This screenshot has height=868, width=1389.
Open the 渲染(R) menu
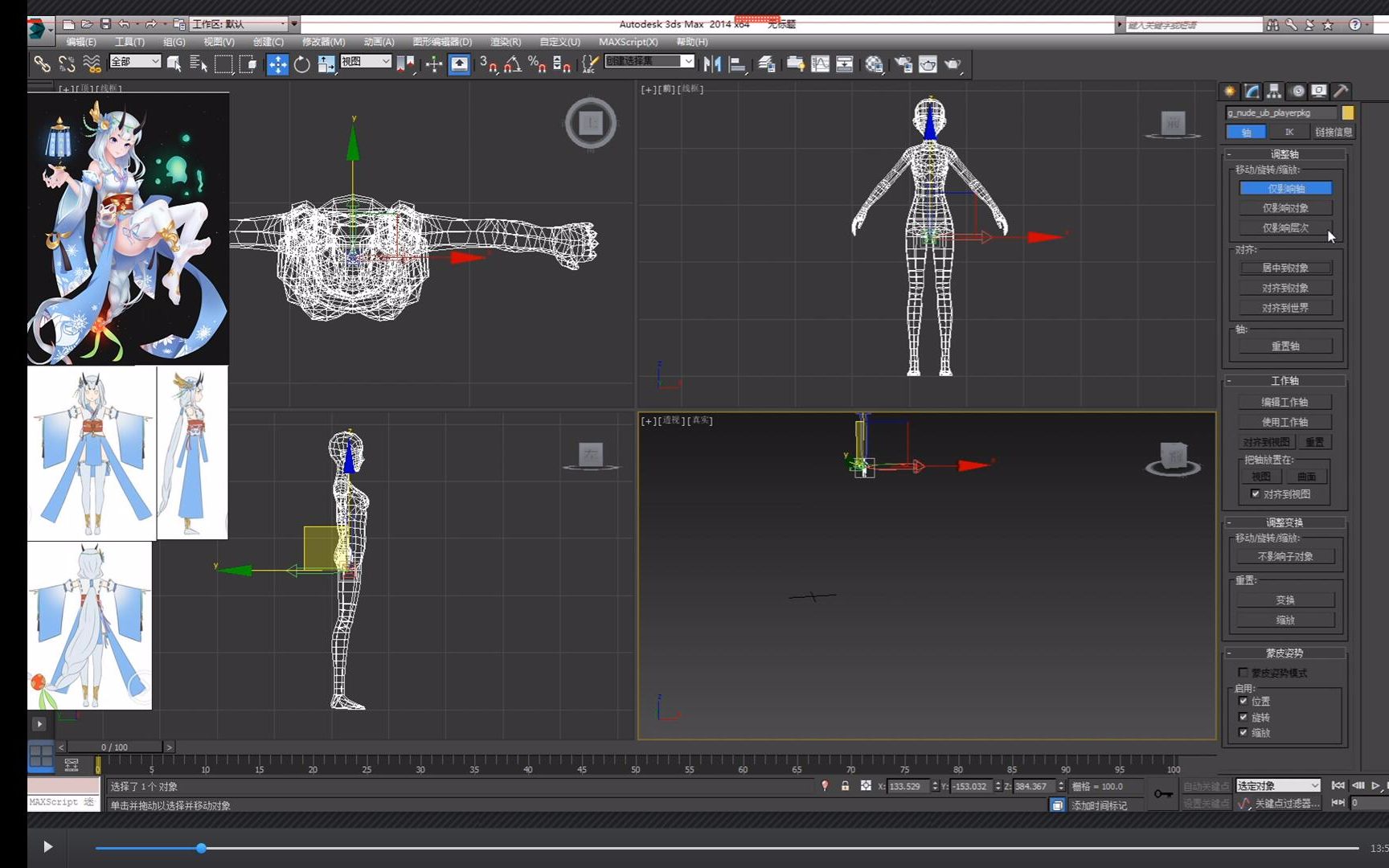click(x=506, y=42)
